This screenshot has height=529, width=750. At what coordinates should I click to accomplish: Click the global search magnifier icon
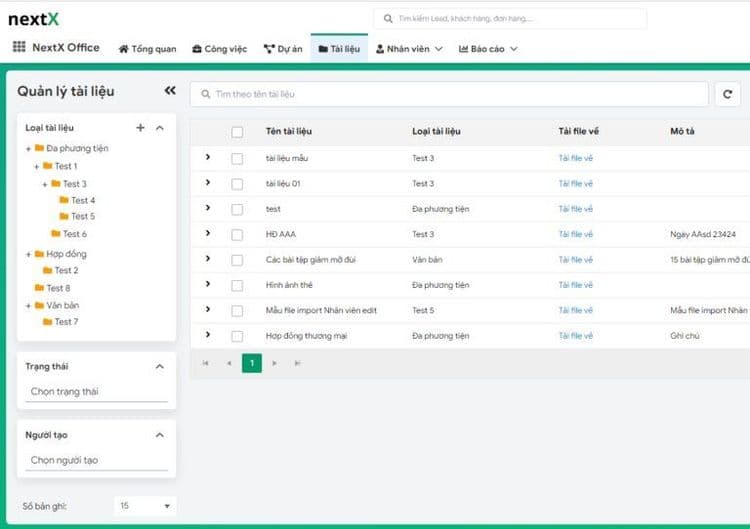388,18
